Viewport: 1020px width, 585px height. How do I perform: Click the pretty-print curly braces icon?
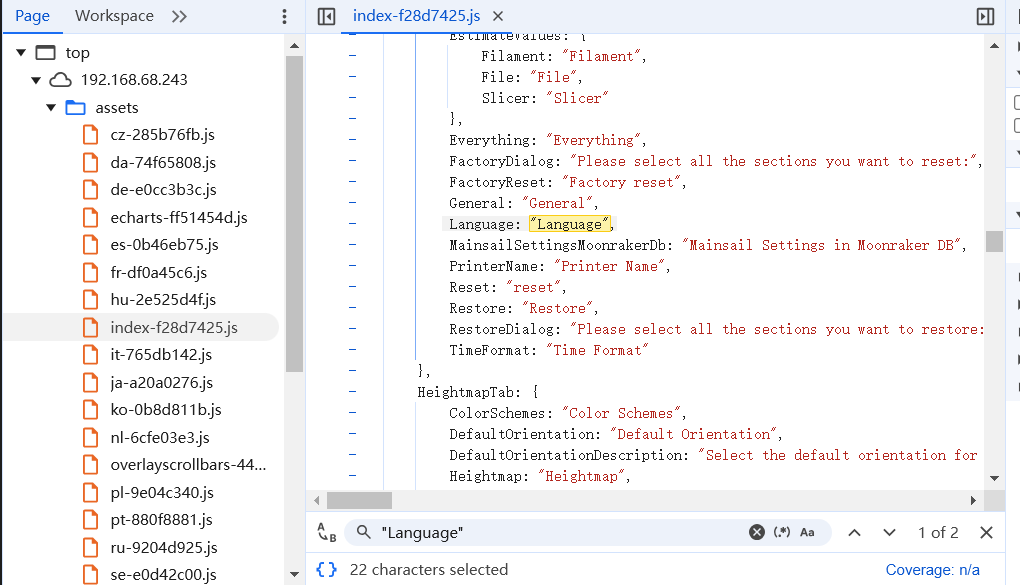click(x=326, y=569)
